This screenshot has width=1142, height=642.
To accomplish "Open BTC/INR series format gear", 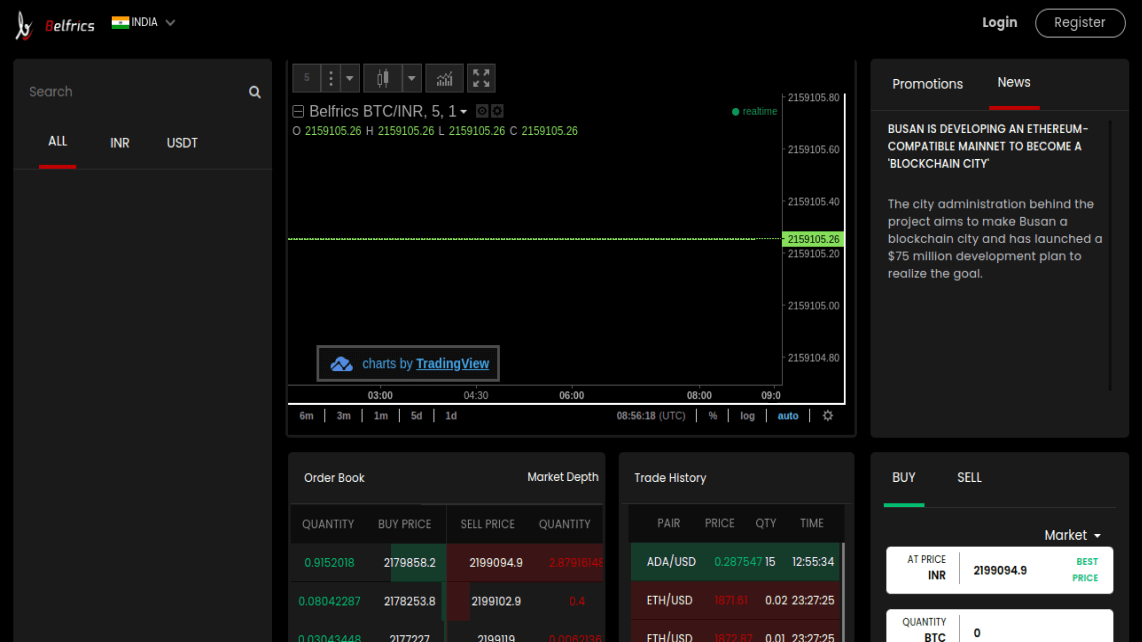I will pyautogui.click(x=497, y=111).
